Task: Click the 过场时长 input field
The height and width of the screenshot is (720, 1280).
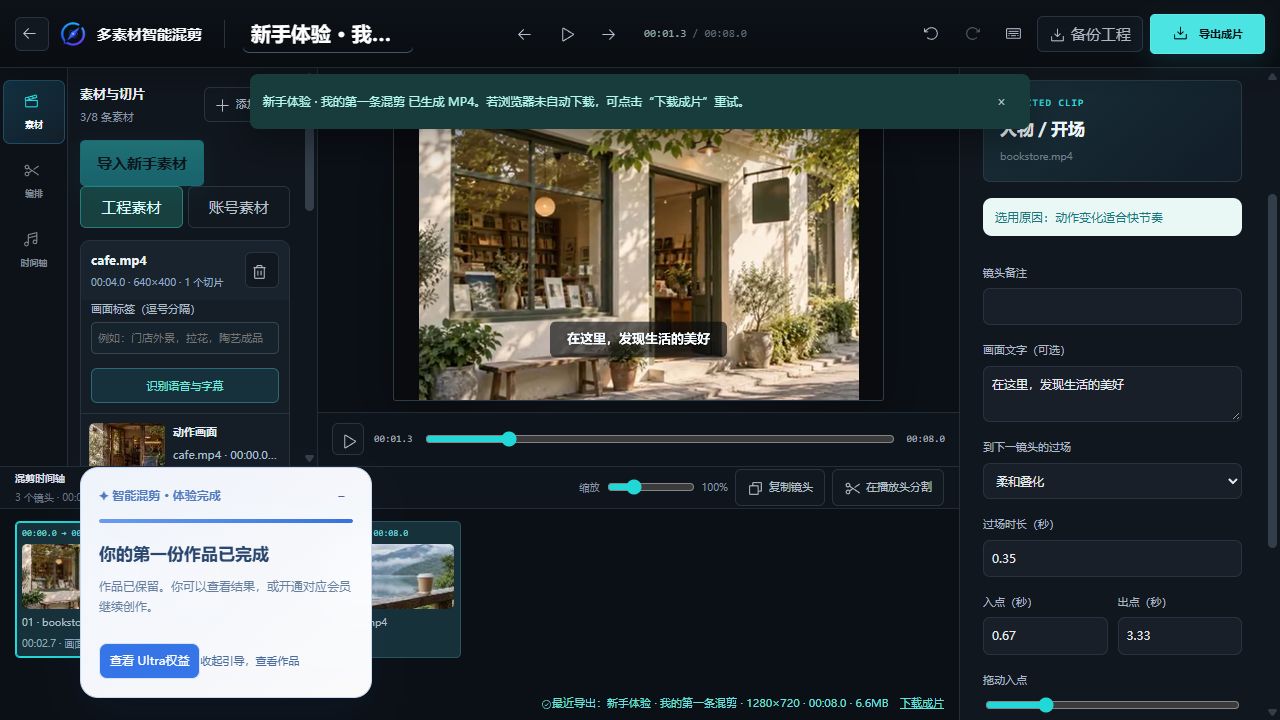Action: click(1112, 558)
